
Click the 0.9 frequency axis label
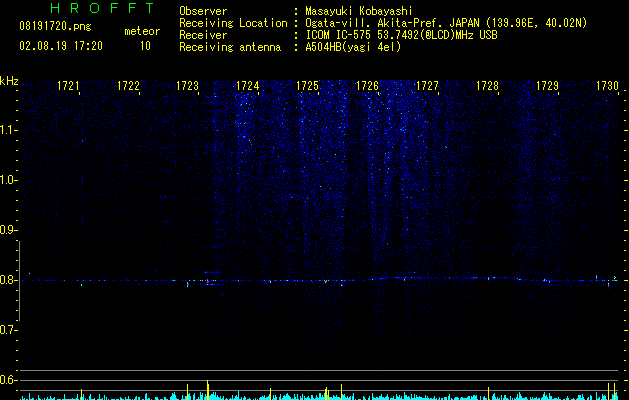8,230
